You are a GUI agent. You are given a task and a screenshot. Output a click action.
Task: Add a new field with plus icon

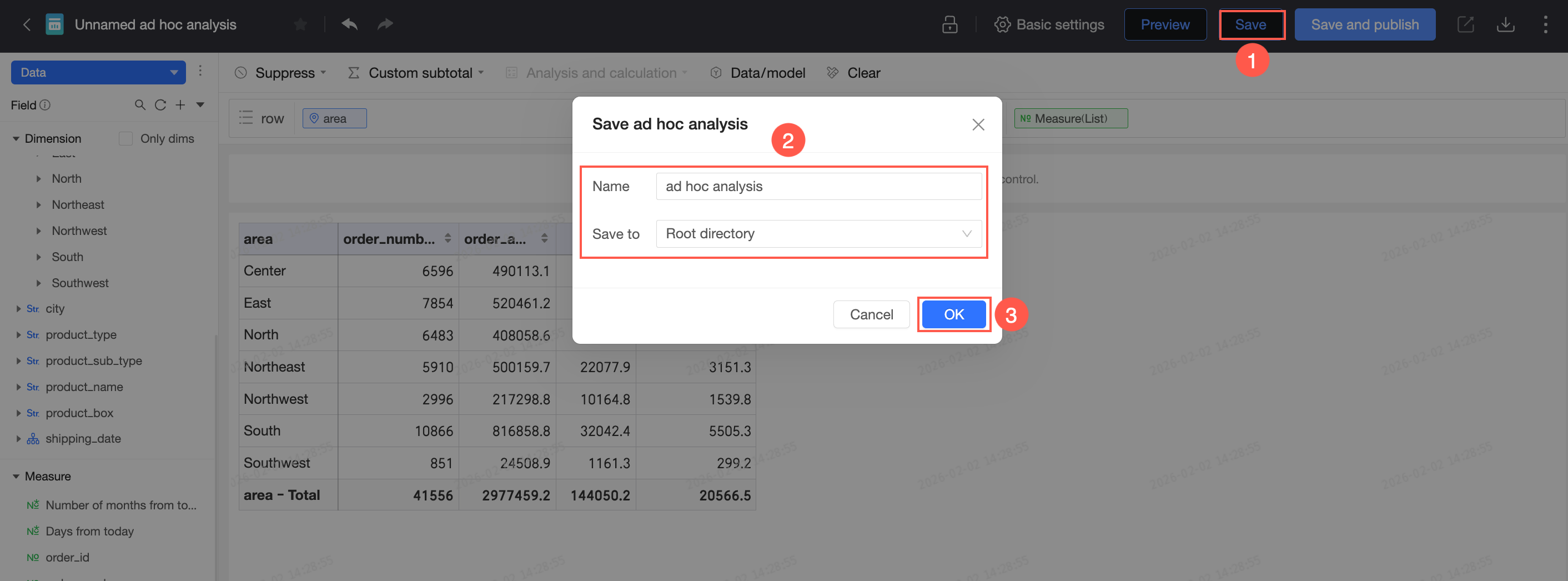(180, 105)
